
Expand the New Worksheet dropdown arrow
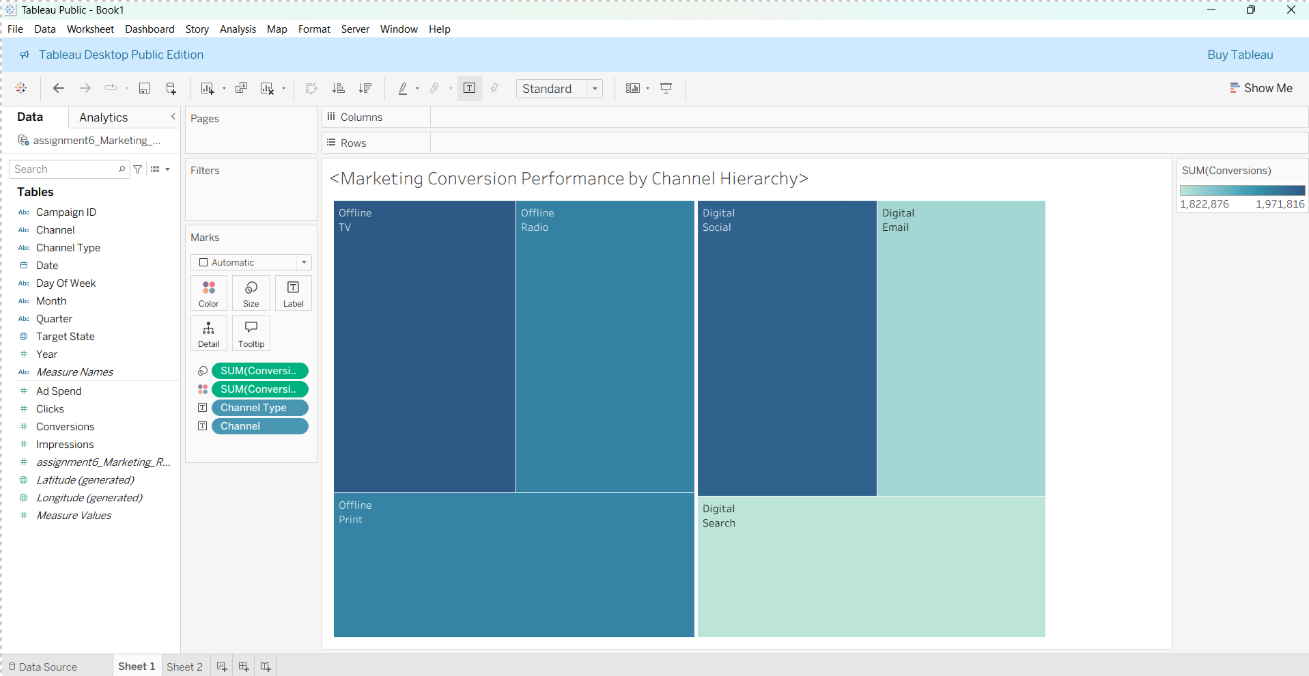pos(224,88)
